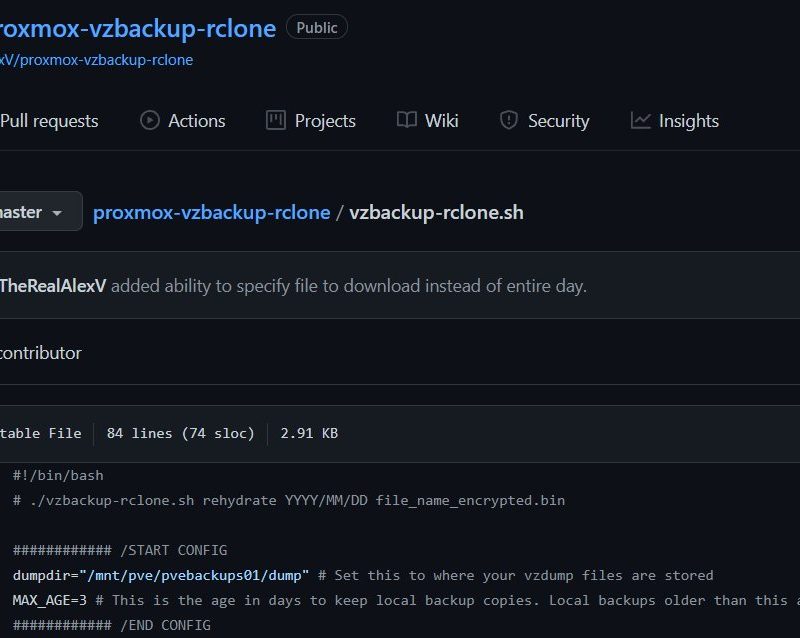
Task: Go to the Wiki tab
Action: coord(428,121)
